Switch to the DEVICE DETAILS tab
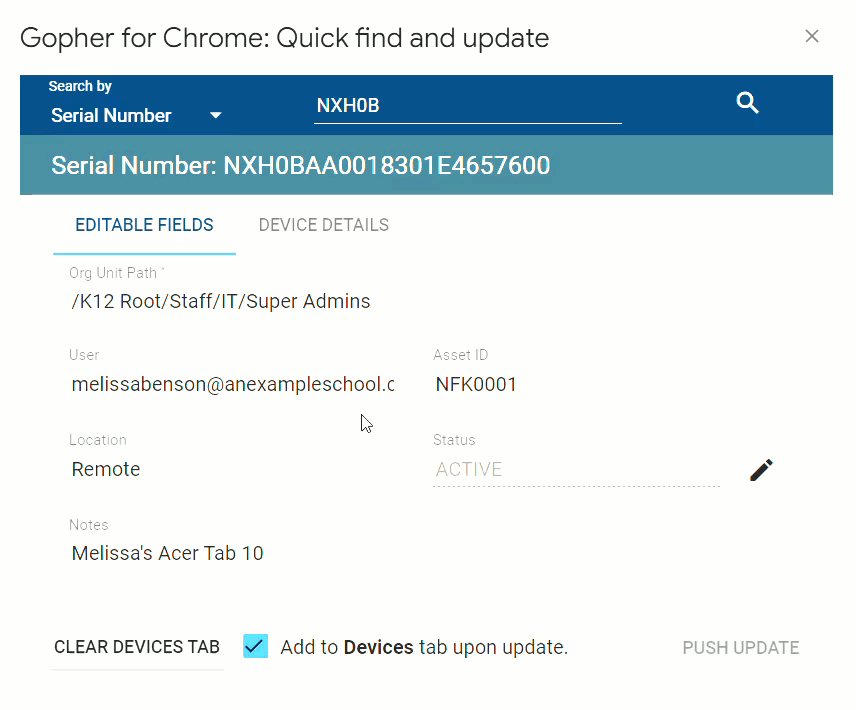The width and height of the screenshot is (856, 710). (323, 225)
